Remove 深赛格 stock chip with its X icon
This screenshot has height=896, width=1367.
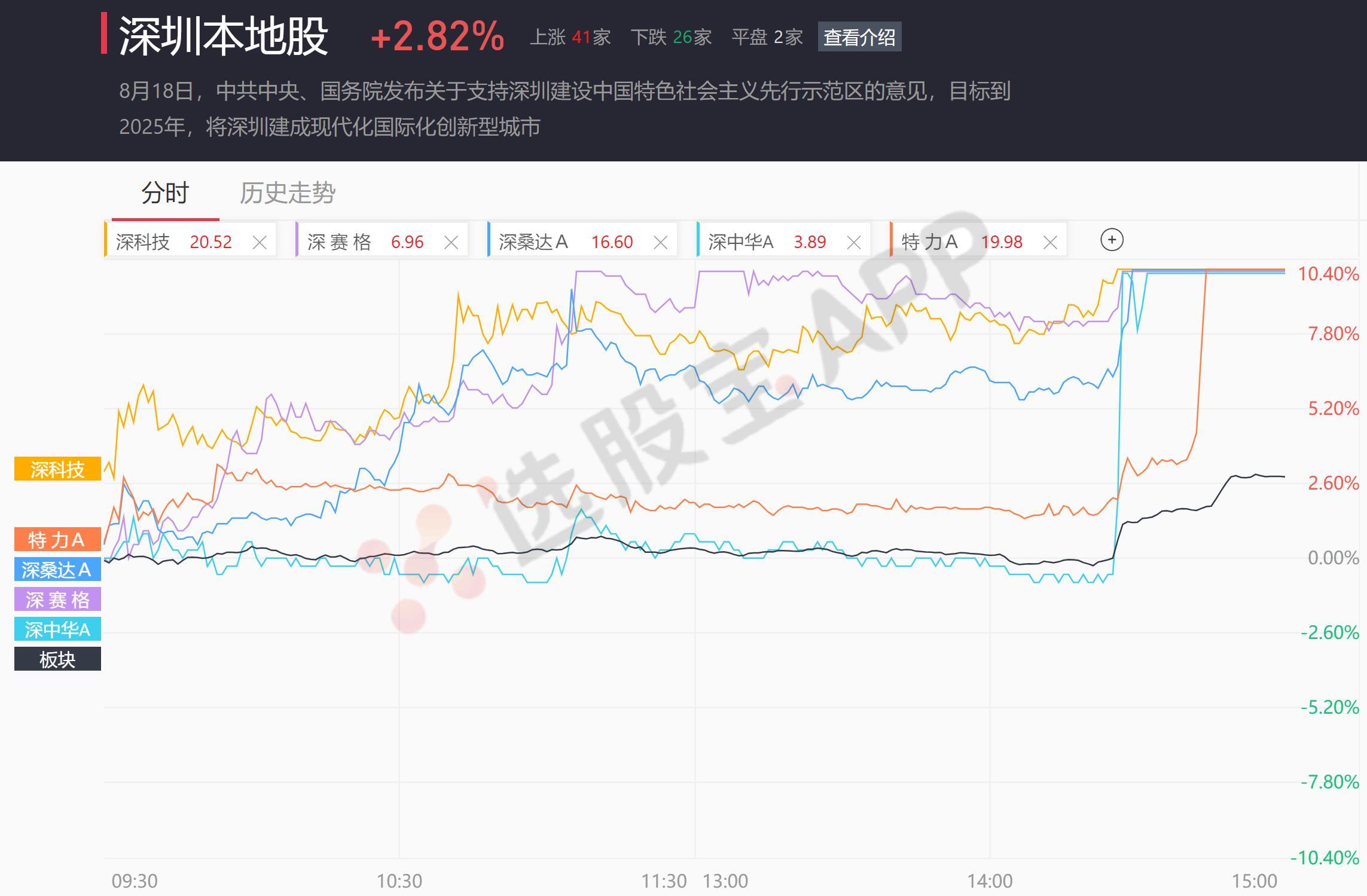(451, 242)
